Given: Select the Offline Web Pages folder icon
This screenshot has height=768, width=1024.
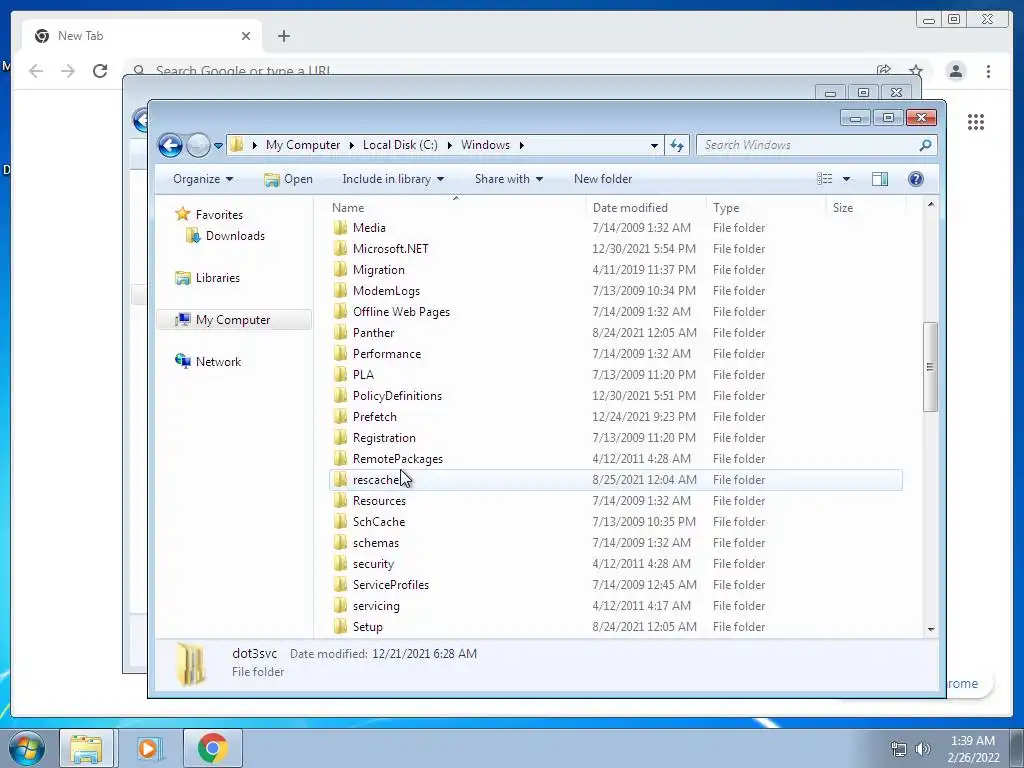Looking at the screenshot, I should (340, 312).
